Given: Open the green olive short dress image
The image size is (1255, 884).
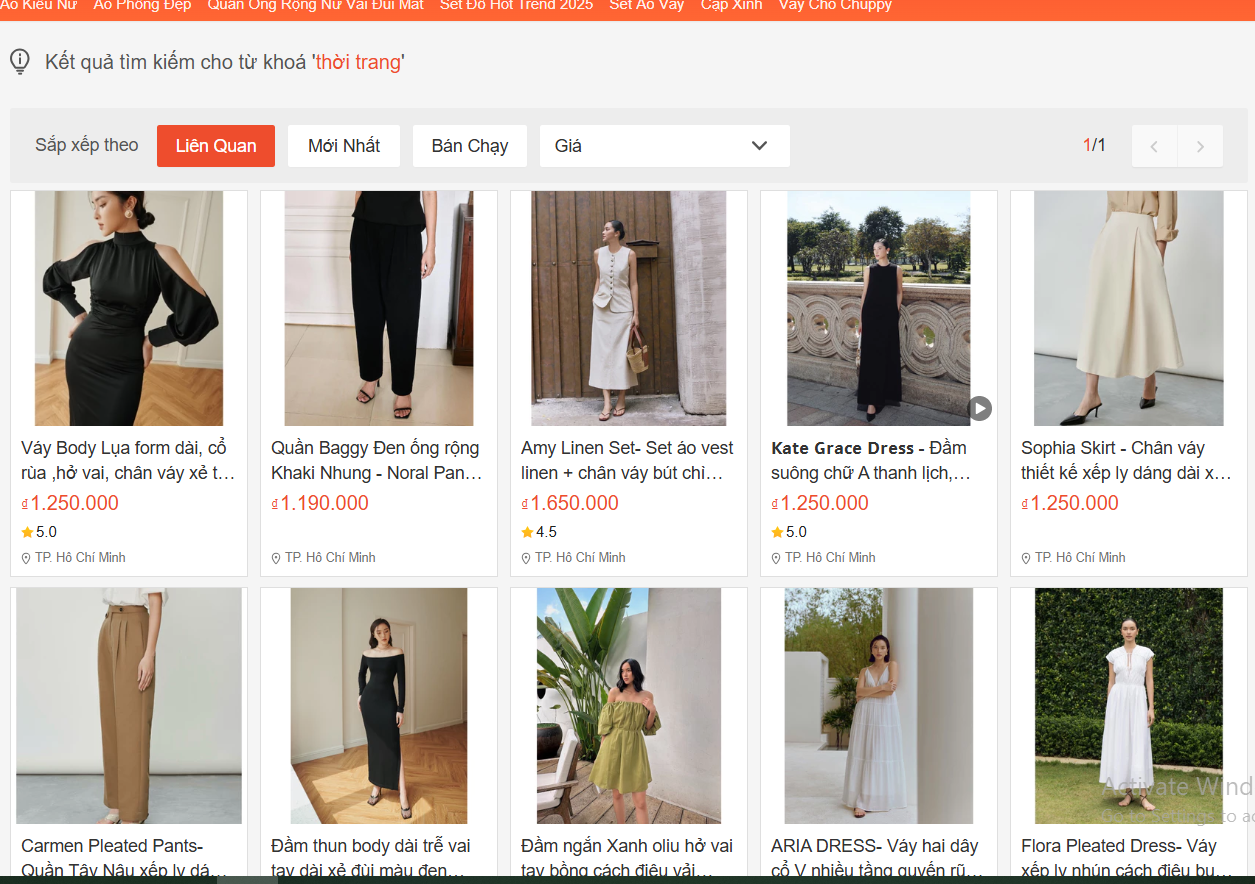Looking at the screenshot, I should pos(629,705).
